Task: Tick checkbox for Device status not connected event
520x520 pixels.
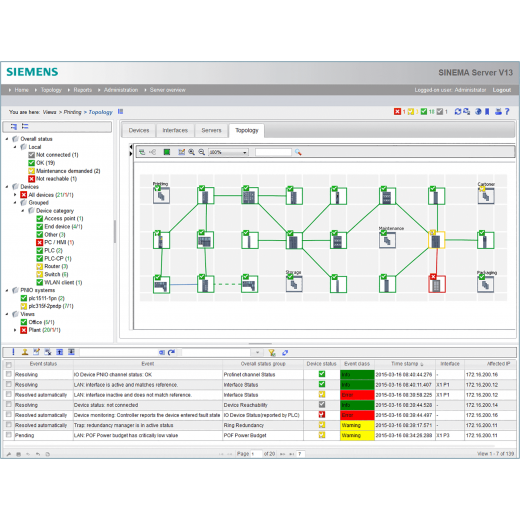Action: click(x=9, y=405)
